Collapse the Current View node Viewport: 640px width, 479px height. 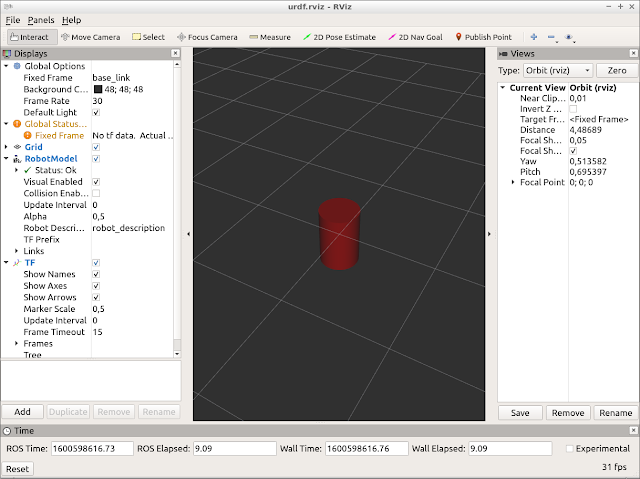click(x=503, y=88)
